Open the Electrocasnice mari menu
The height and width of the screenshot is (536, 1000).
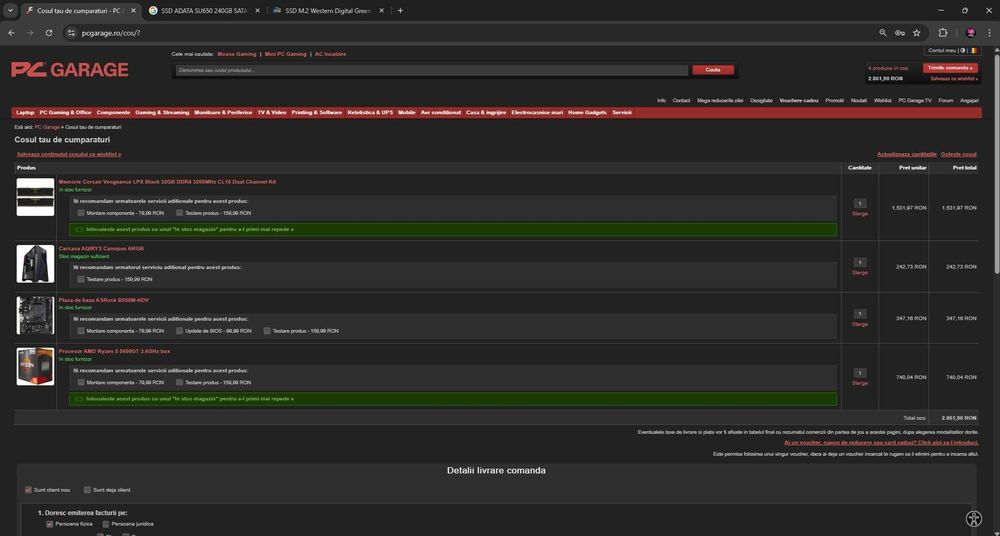[537, 112]
